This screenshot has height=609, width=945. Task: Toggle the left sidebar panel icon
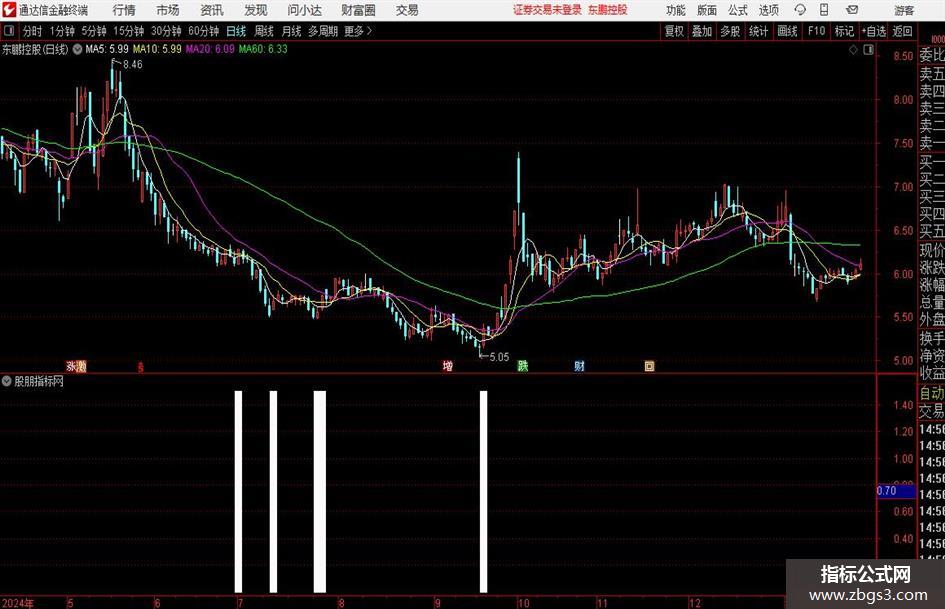[8, 31]
